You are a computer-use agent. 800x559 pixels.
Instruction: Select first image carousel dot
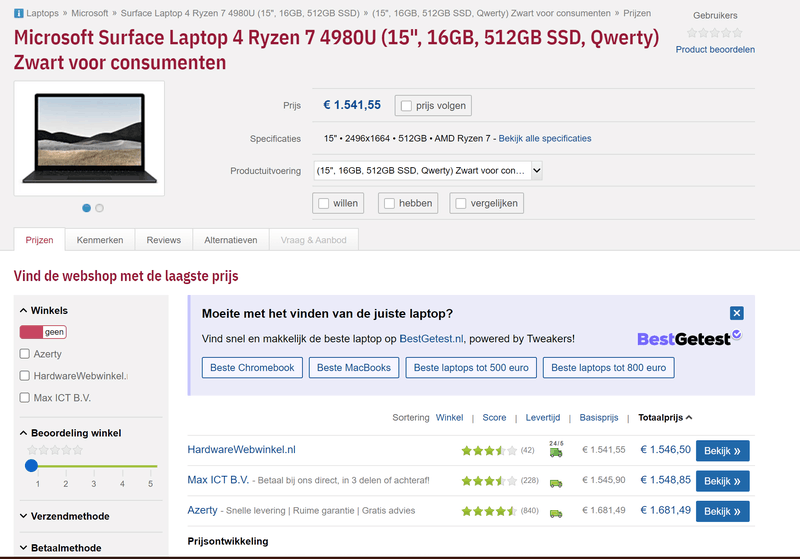(86, 208)
